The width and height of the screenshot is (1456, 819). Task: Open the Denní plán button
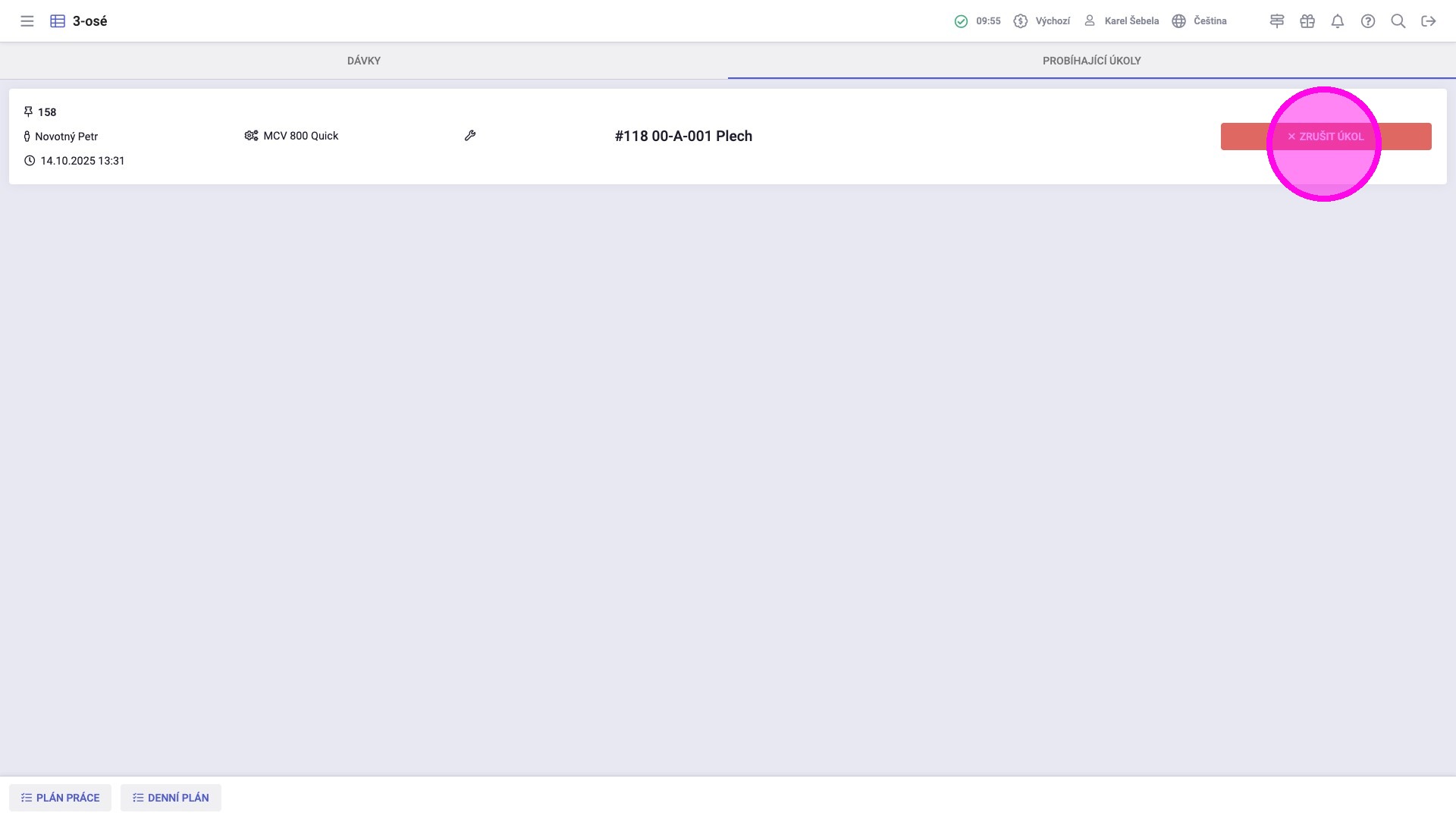click(171, 798)
